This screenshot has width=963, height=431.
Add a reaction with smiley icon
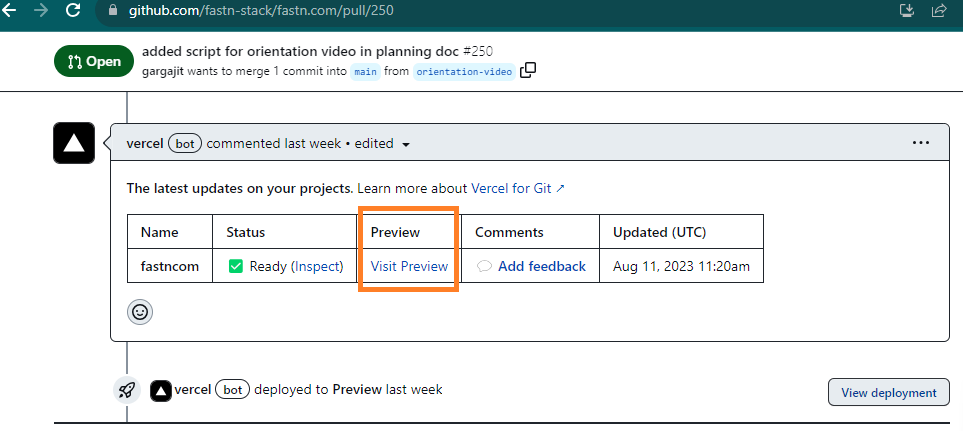[x=140, y=312]
